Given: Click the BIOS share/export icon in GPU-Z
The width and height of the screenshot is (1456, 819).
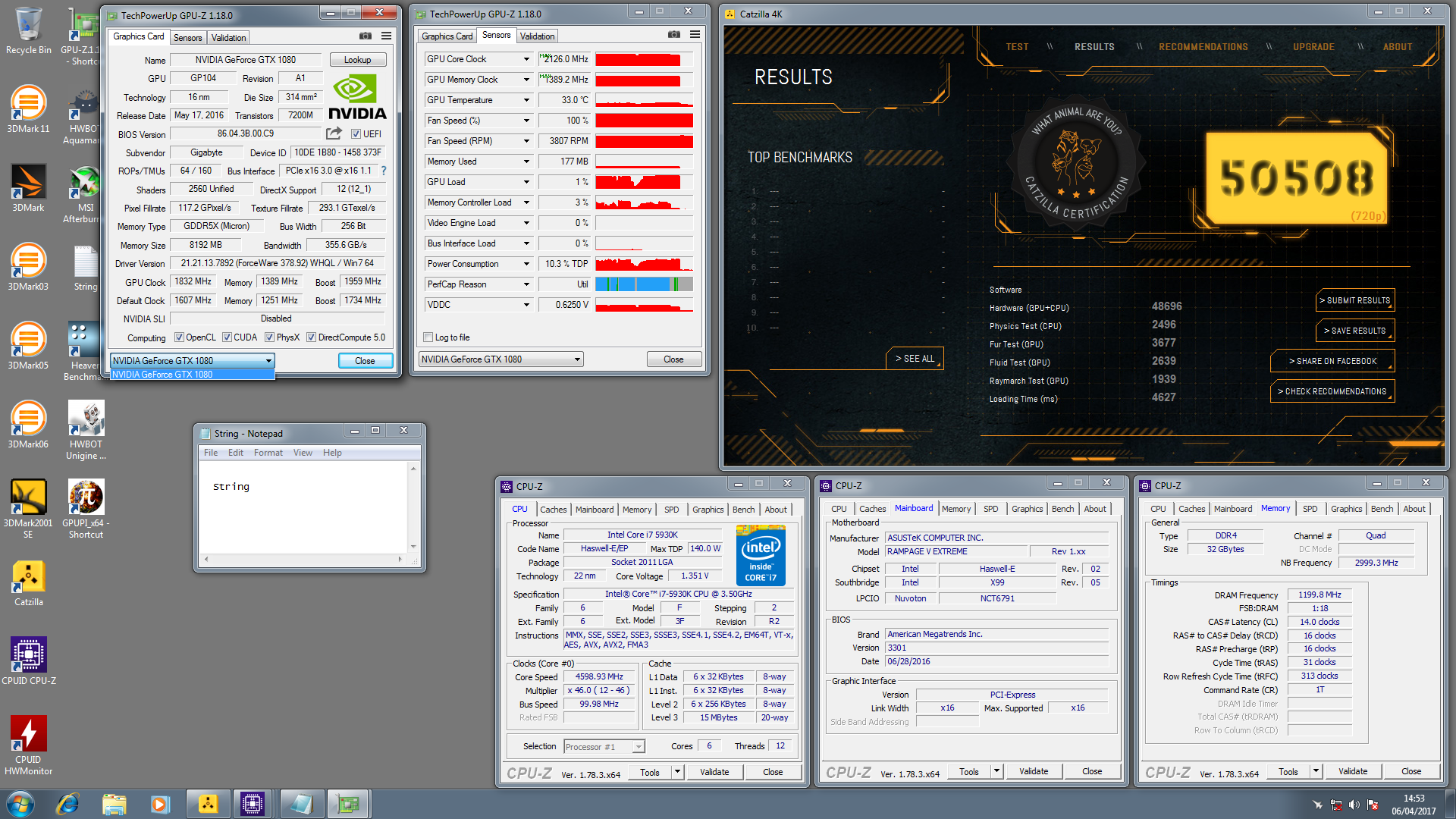Looking at the screenshot, I should pyautogui.click(x=334, y=133).
